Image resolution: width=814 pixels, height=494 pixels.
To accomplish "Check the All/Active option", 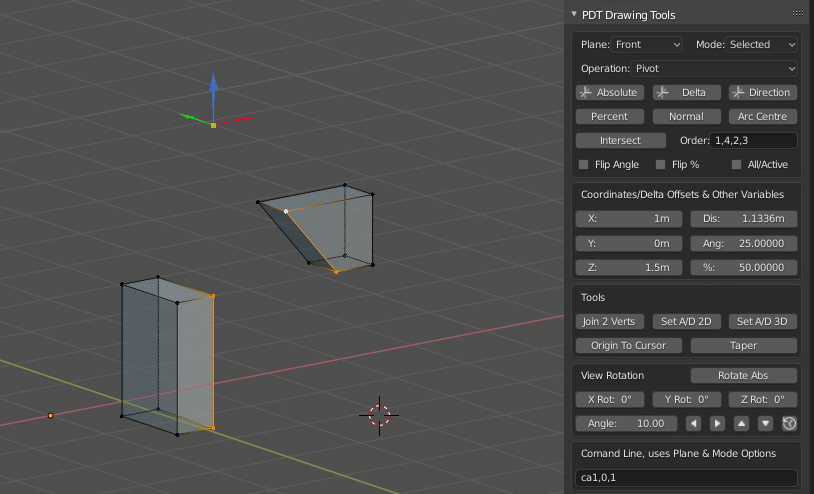I will (737, 164).
